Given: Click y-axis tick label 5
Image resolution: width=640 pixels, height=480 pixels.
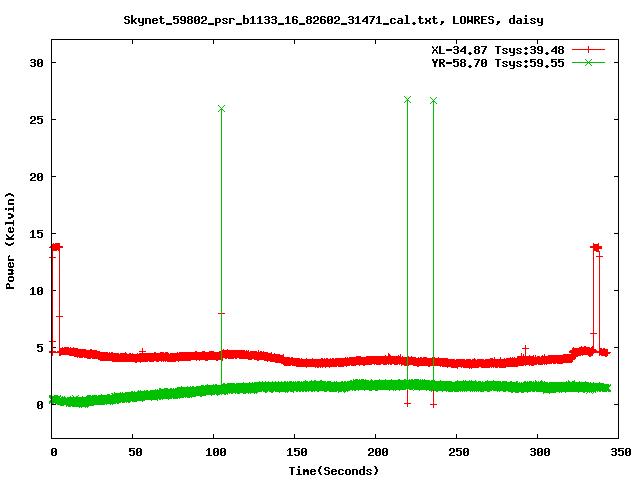Looking at the screenshot, I should [x=40, y=348].
